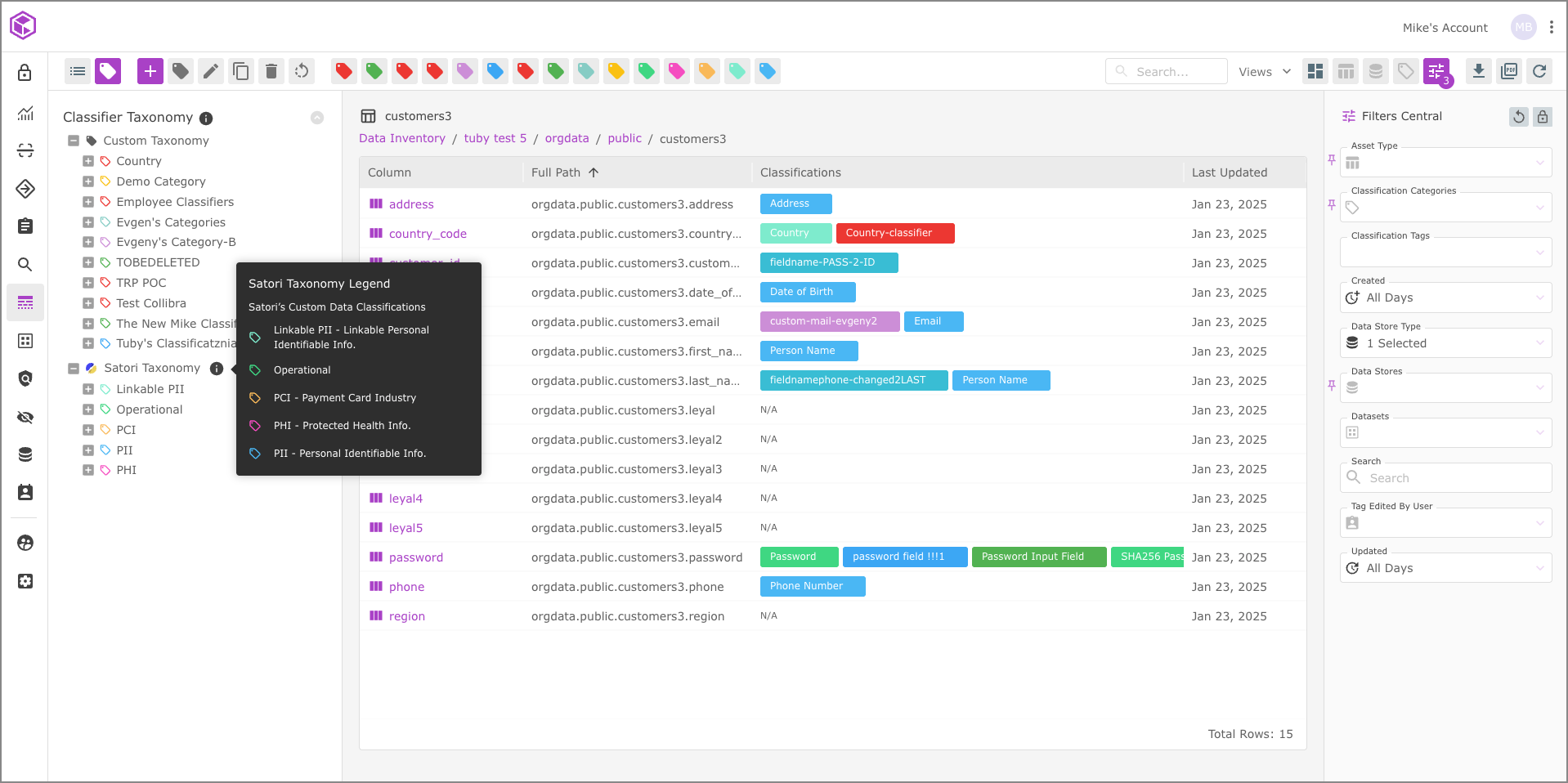The width and height of the screenshot is (1568, 783).
Task: Toggle the pin beside Asset Type filter
Action: click(1332, 160)
